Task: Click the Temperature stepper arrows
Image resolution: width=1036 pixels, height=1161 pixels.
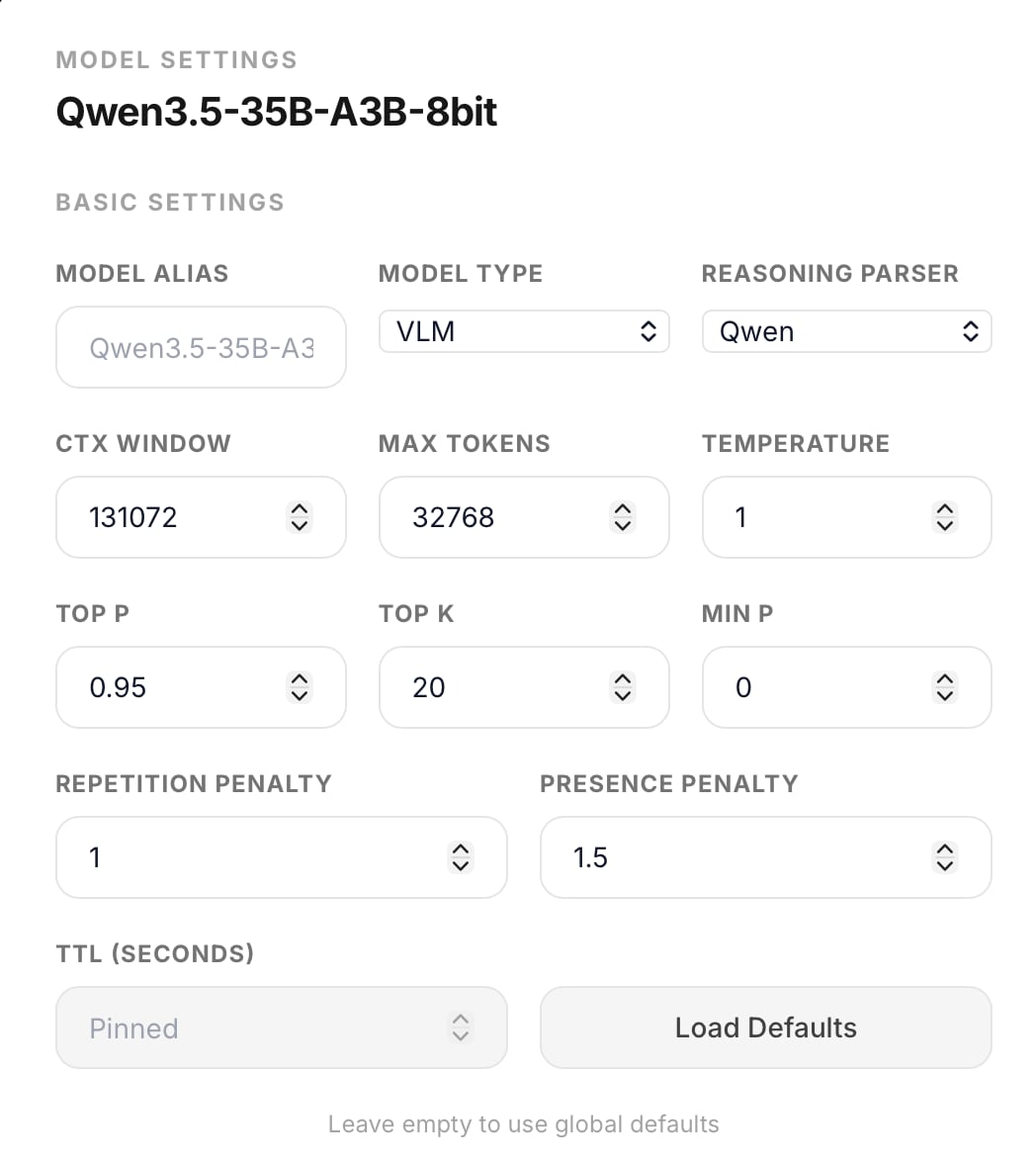Action: [945, 517]
